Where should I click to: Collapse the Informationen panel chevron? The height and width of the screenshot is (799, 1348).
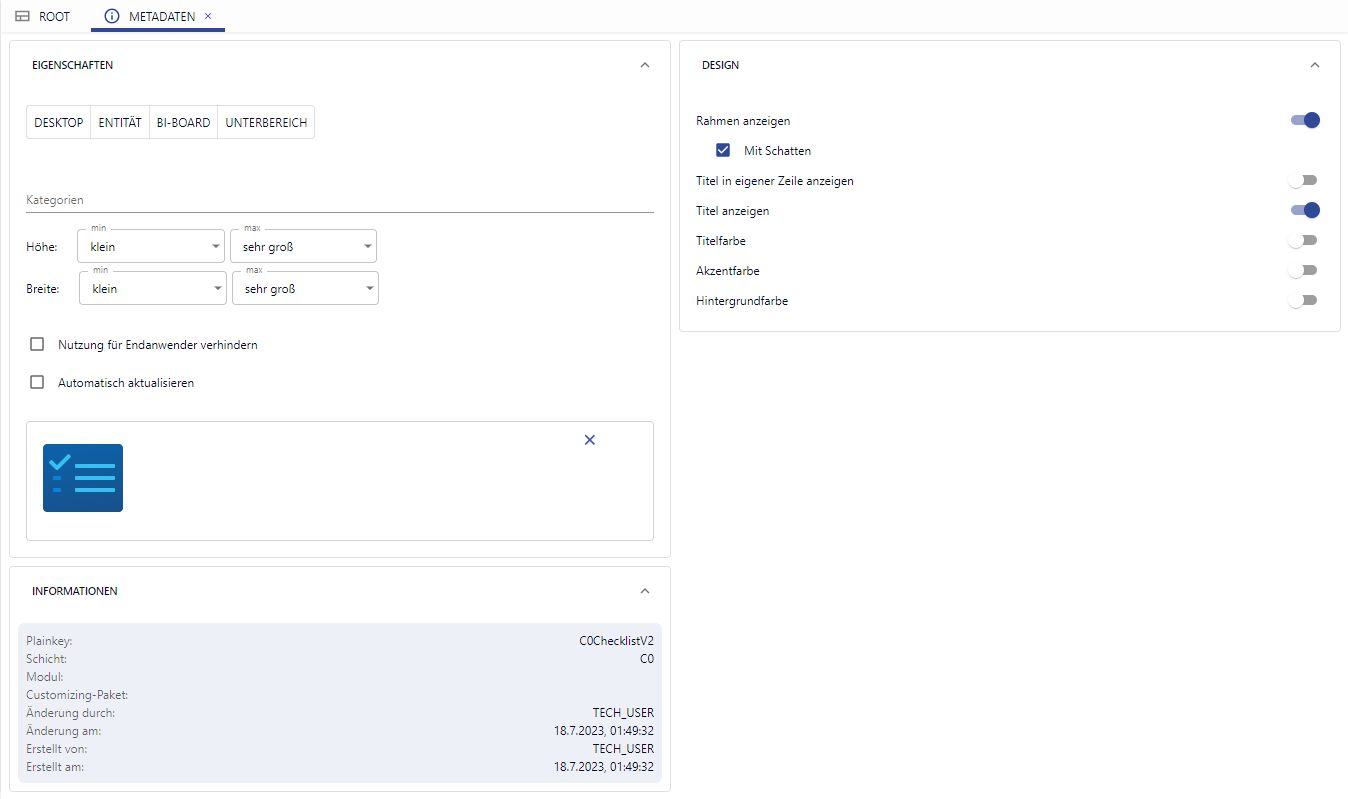click(x=645, y=591)
